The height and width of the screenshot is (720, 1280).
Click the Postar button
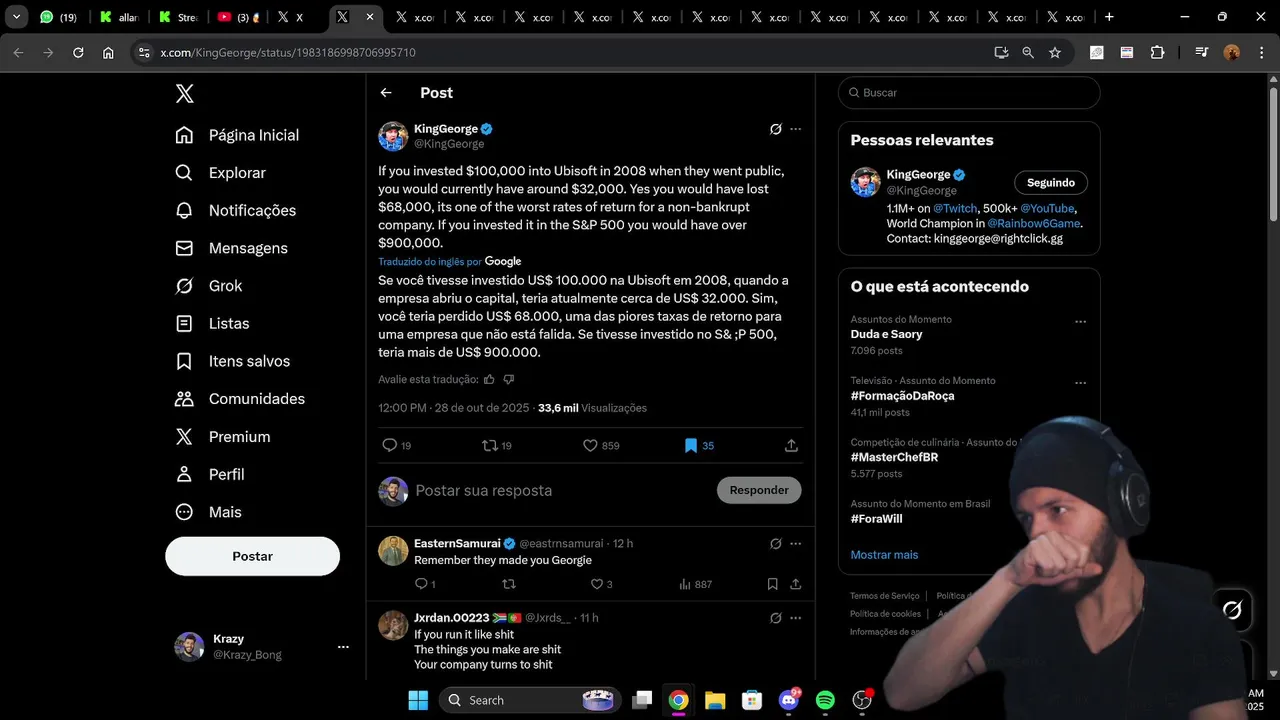[252, 556]
